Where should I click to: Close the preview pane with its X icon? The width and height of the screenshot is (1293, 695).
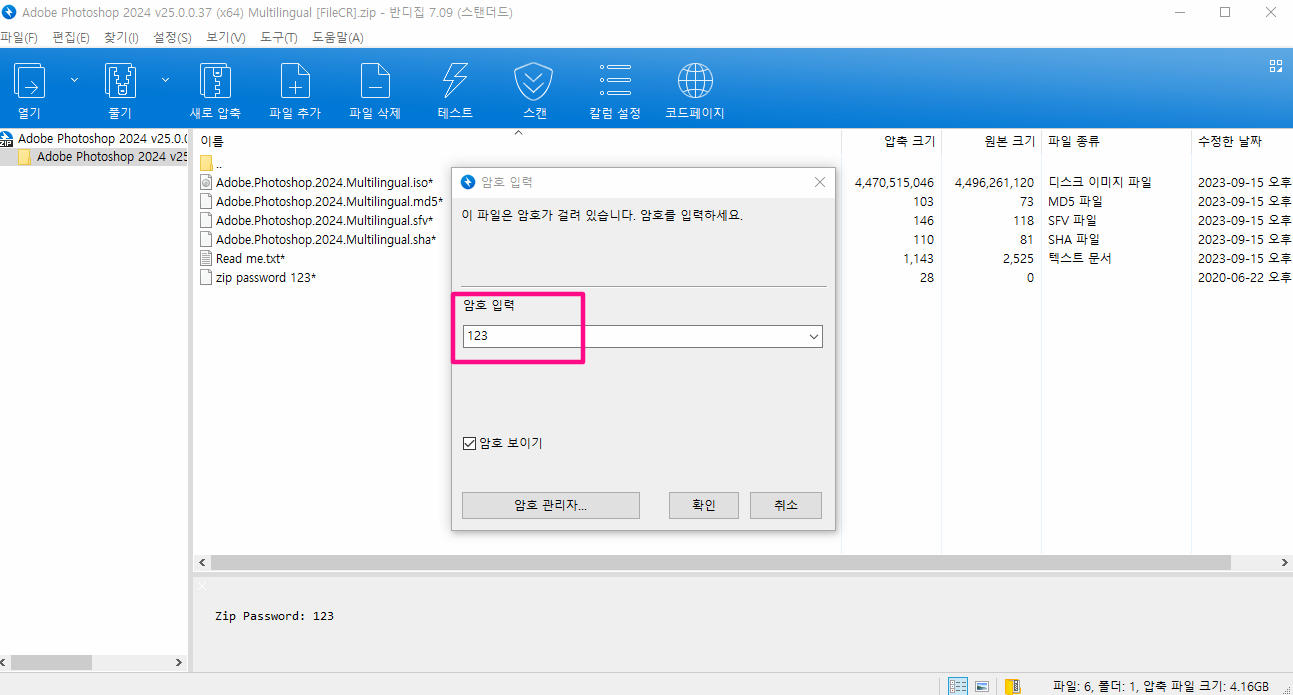coord(201,586)
